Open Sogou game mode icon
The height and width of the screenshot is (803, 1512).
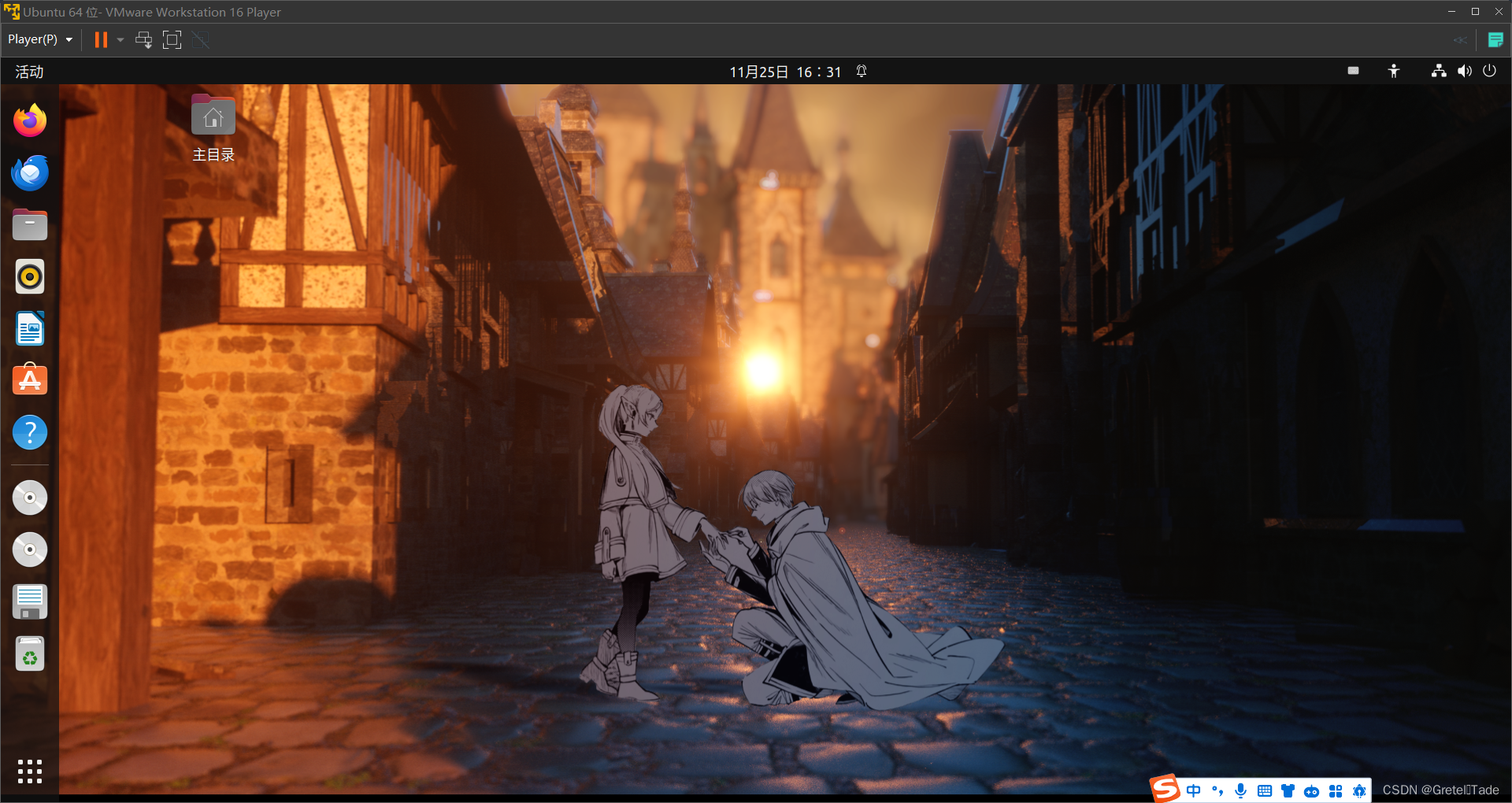coord(1312,791)
